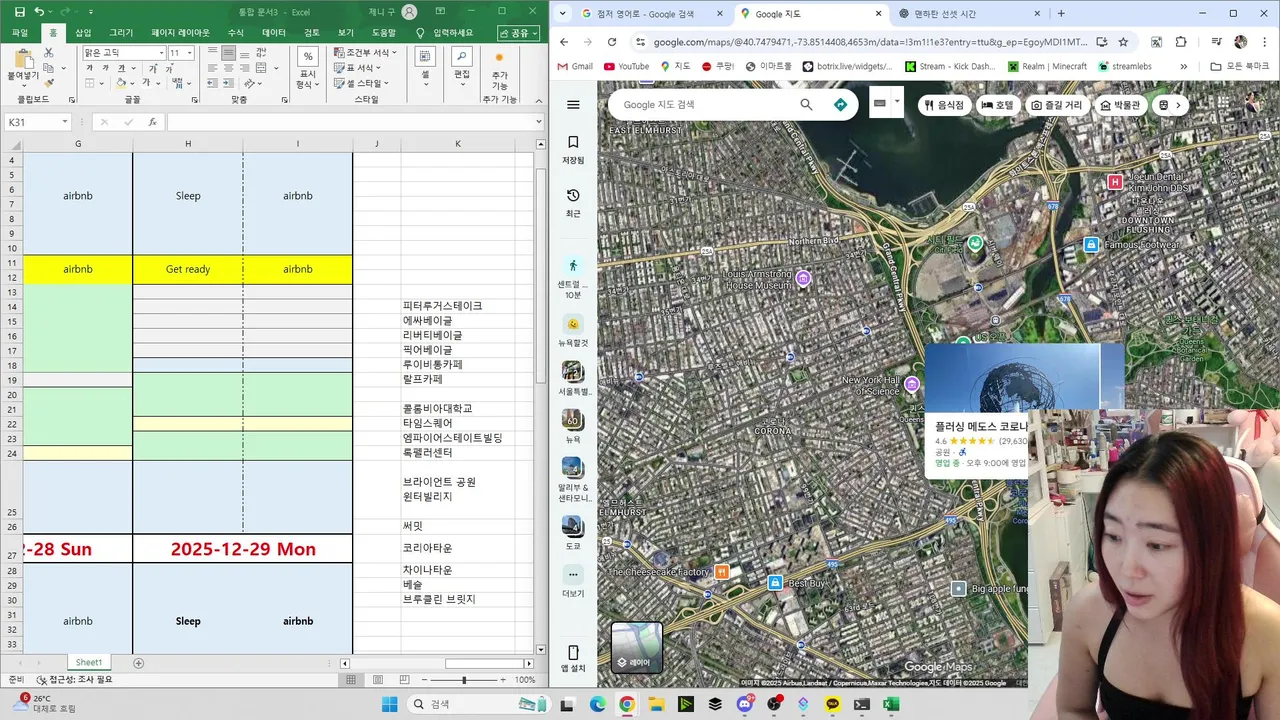The image size is (1280, 720).
Task: Open the 맑은 고딕 font name dropdown
Action: point(161,53)
